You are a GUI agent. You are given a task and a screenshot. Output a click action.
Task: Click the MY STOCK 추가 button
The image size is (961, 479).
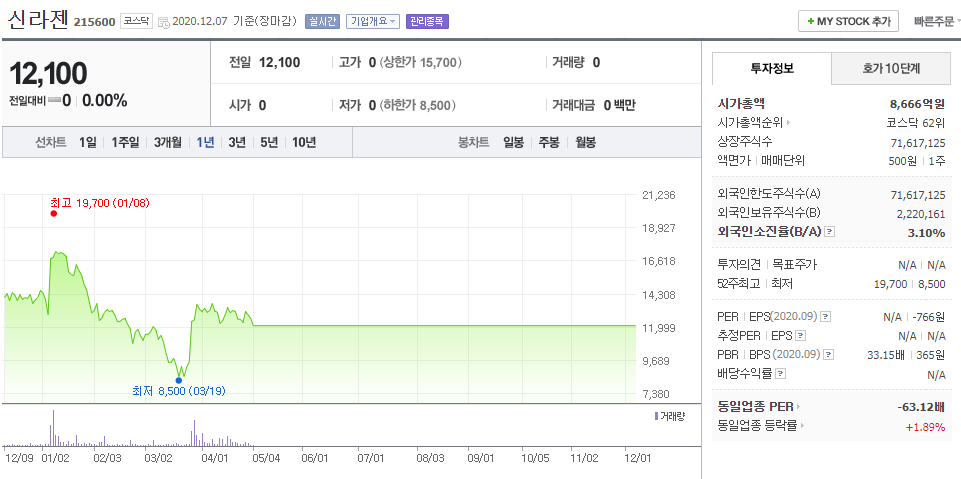(848, 21)
